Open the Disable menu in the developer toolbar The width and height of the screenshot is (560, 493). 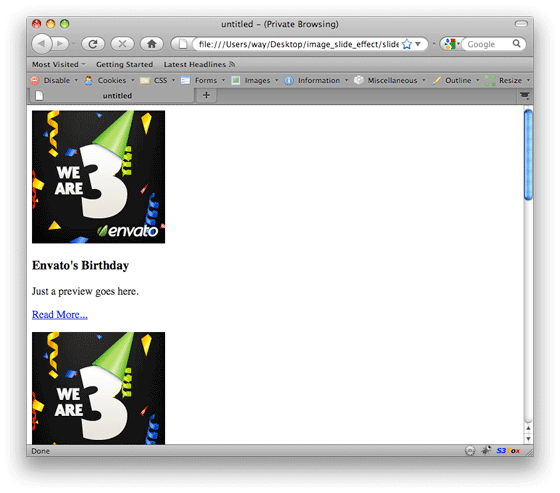click(57, 80)
